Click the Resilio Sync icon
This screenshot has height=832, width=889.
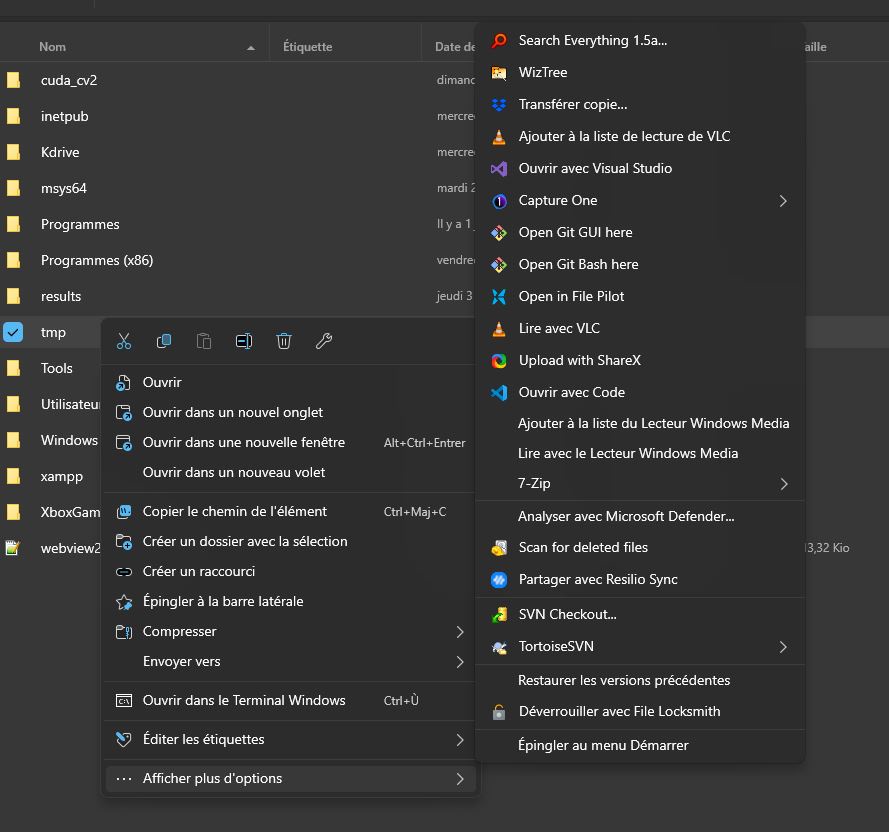pyautogui.click(x=499, y=580)
